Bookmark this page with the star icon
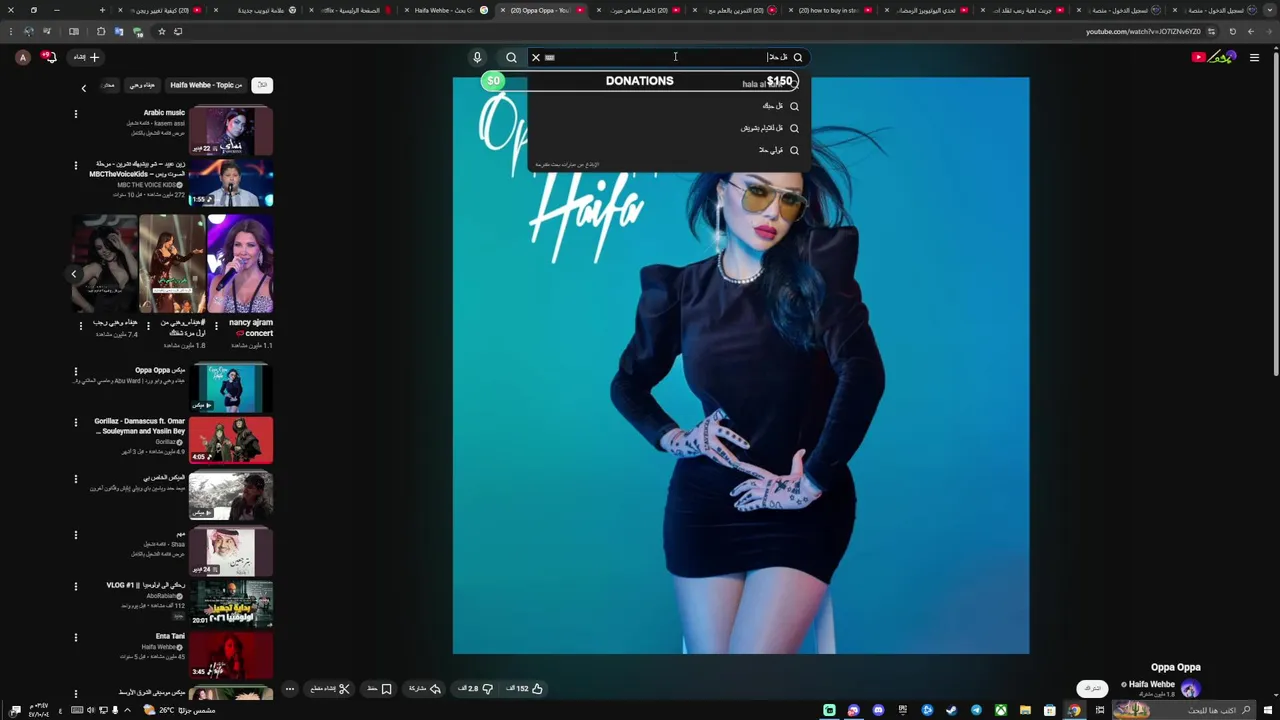Image resolution: width=1280 pixels, height=720 pixels. point(161,31)
